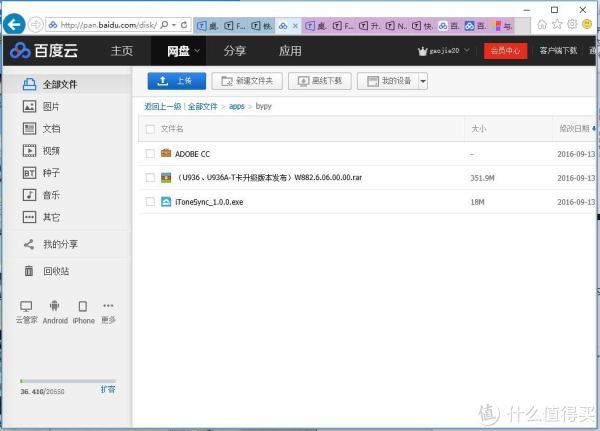Open the browser home icon
Viewport: 600px width, 431px height.
tap(542, 24)
